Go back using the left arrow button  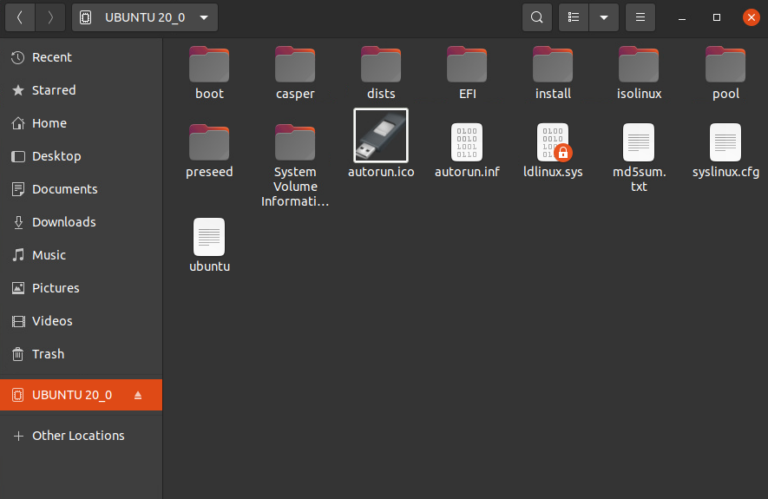[19, 17]
